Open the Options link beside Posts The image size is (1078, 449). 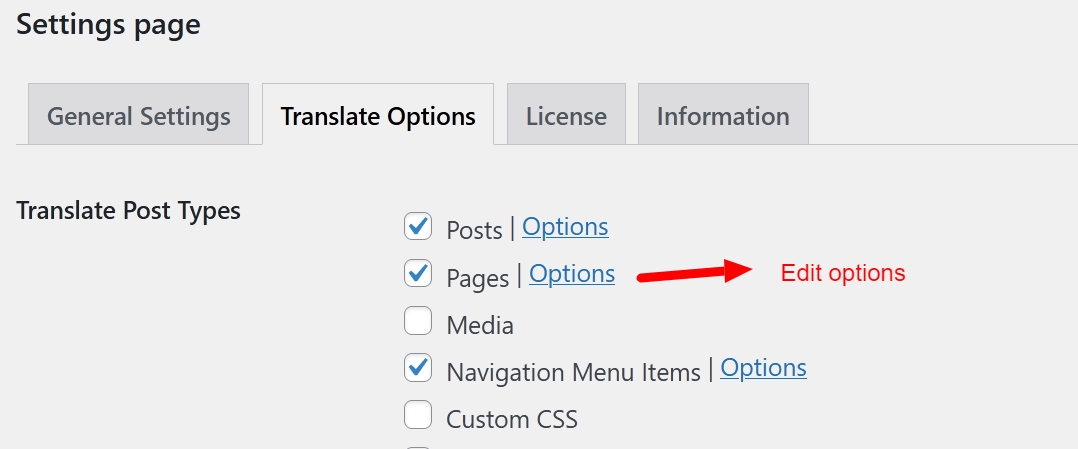[x=565, y=227]
